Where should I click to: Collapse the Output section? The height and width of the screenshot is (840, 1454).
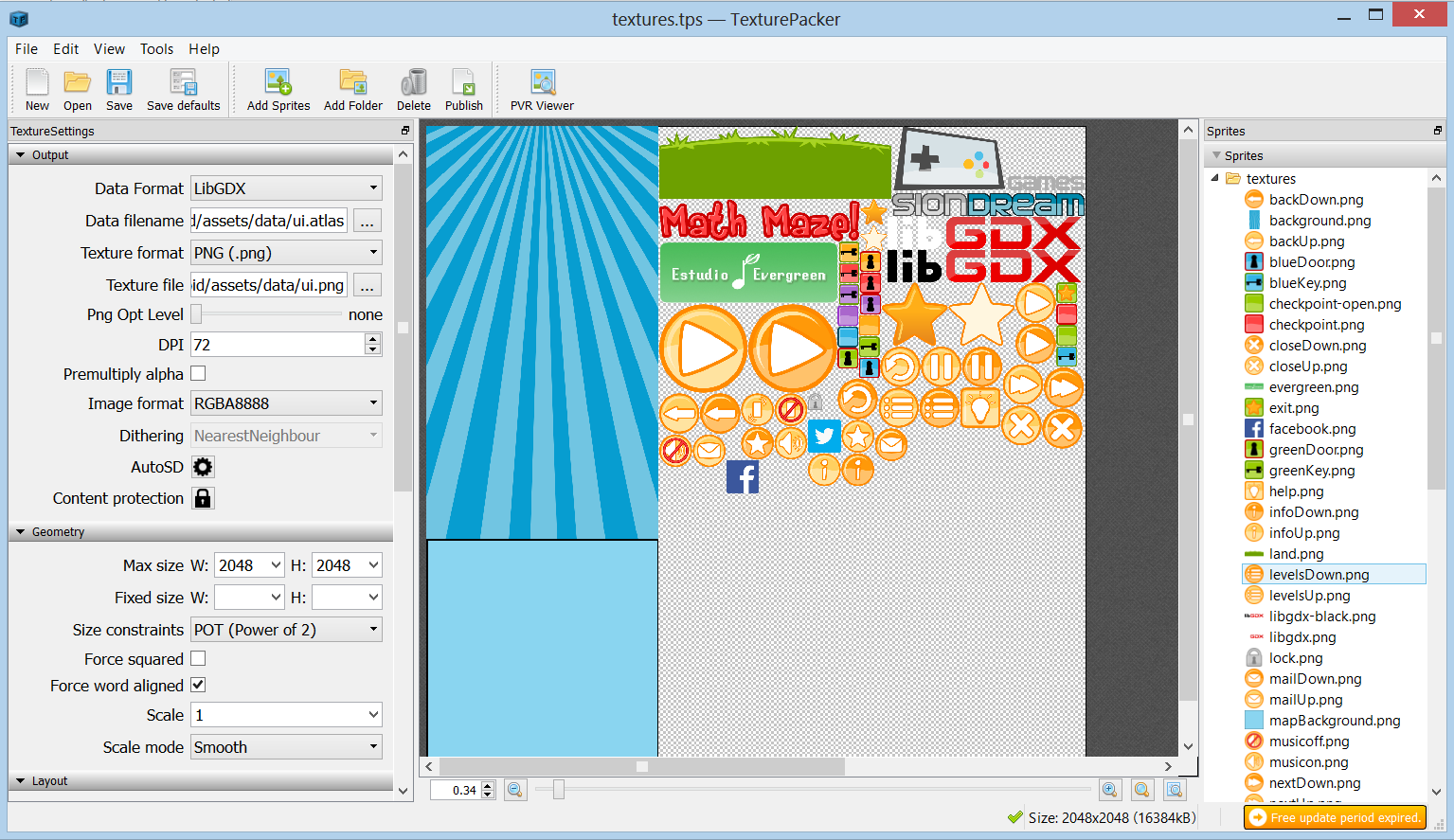(21, 154)
